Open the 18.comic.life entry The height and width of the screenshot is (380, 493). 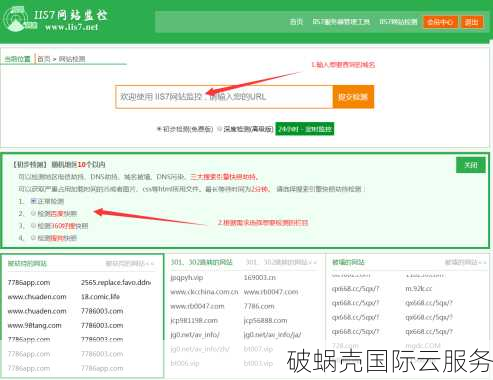100,297
